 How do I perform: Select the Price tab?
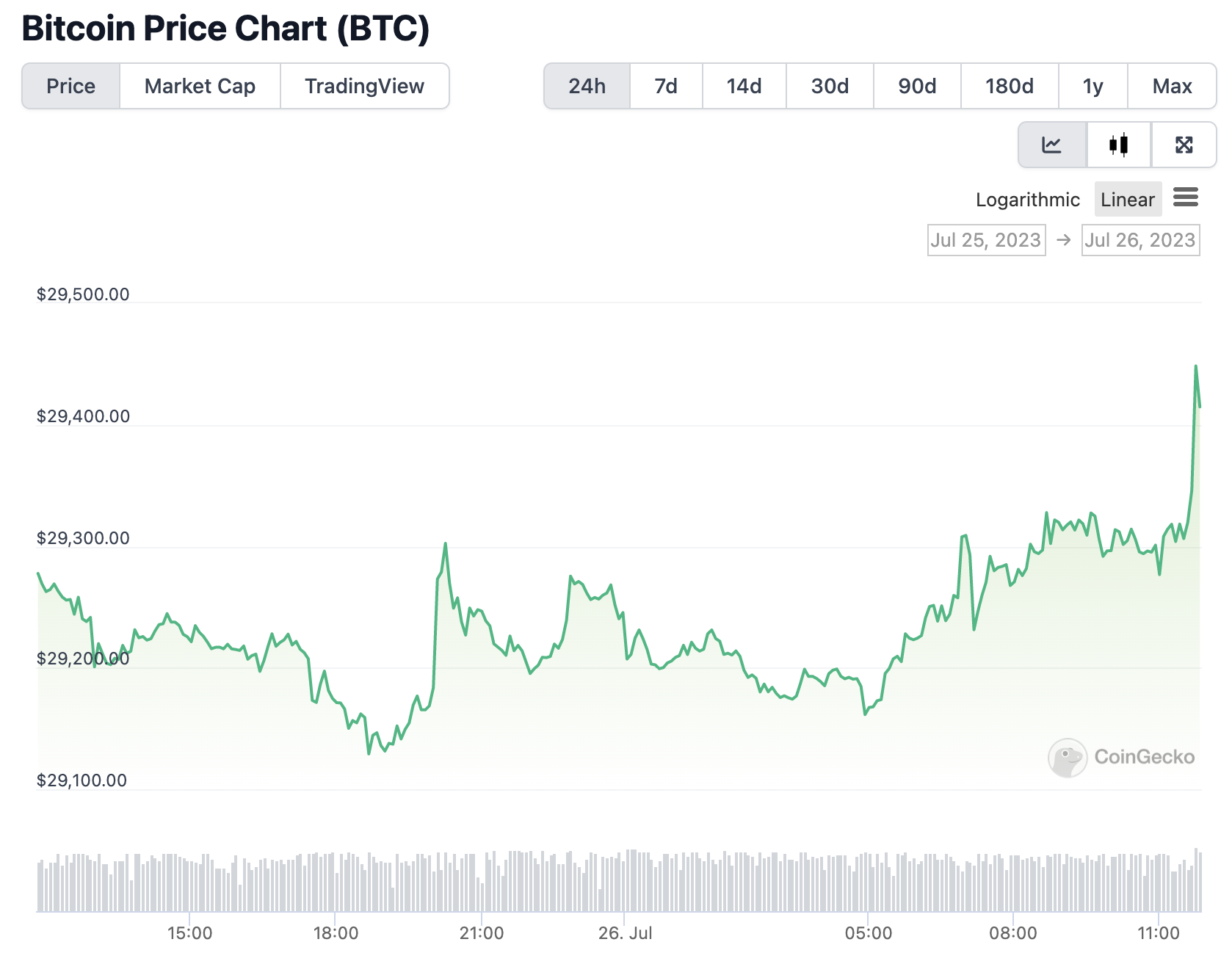pos(71,86)
